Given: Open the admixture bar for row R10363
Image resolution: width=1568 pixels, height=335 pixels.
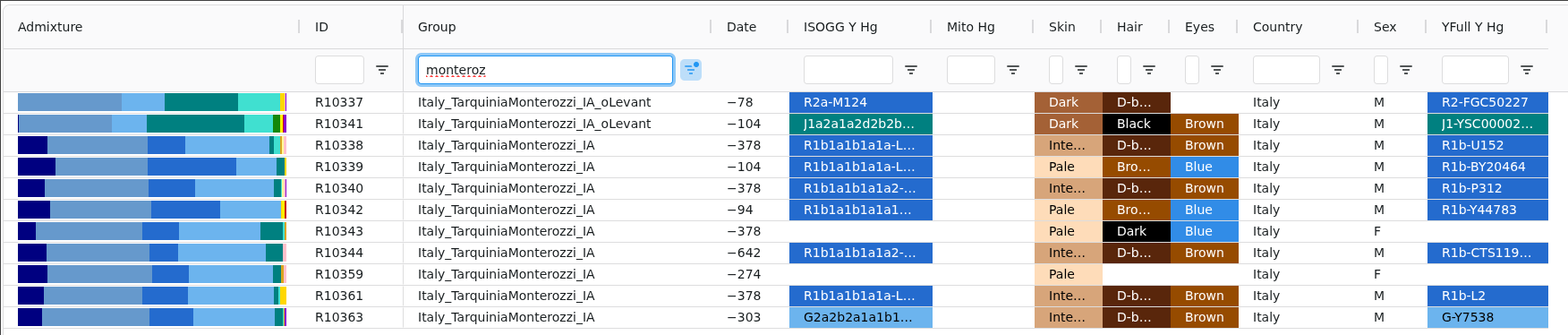Looking at the screenshot, I should pyautogui.click(x=152, y=317).
